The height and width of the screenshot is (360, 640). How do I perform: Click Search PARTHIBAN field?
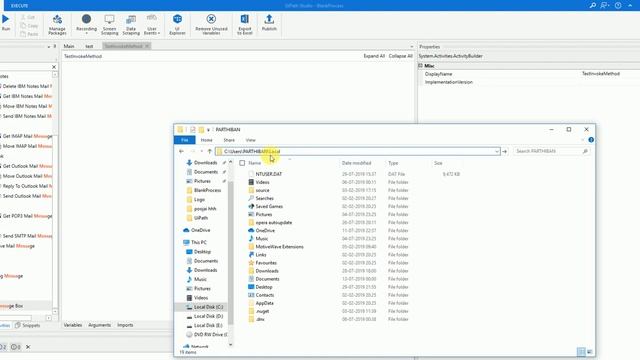pos(551,151)
